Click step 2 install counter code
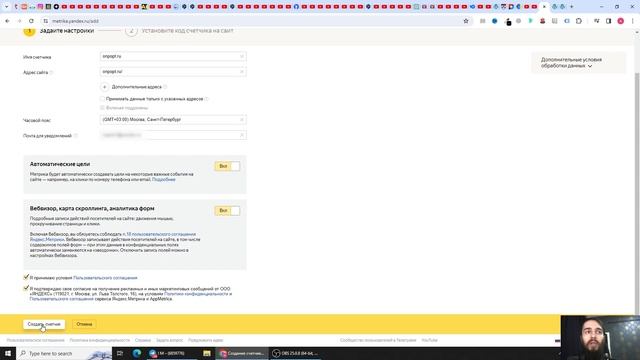 pos(180,31)
